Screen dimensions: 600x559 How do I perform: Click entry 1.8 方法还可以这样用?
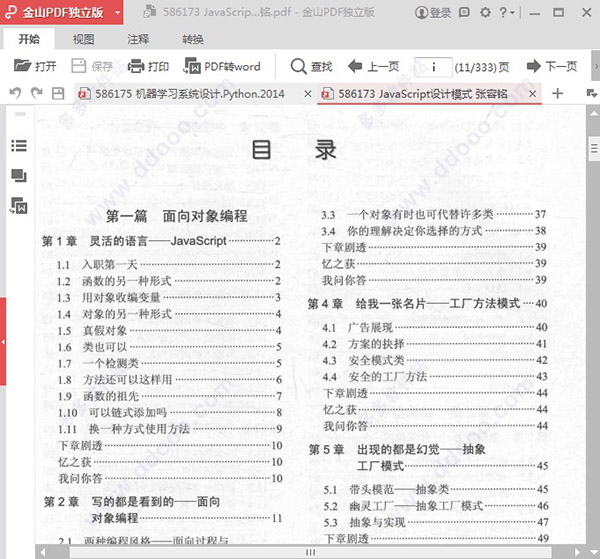pos(170,380)
